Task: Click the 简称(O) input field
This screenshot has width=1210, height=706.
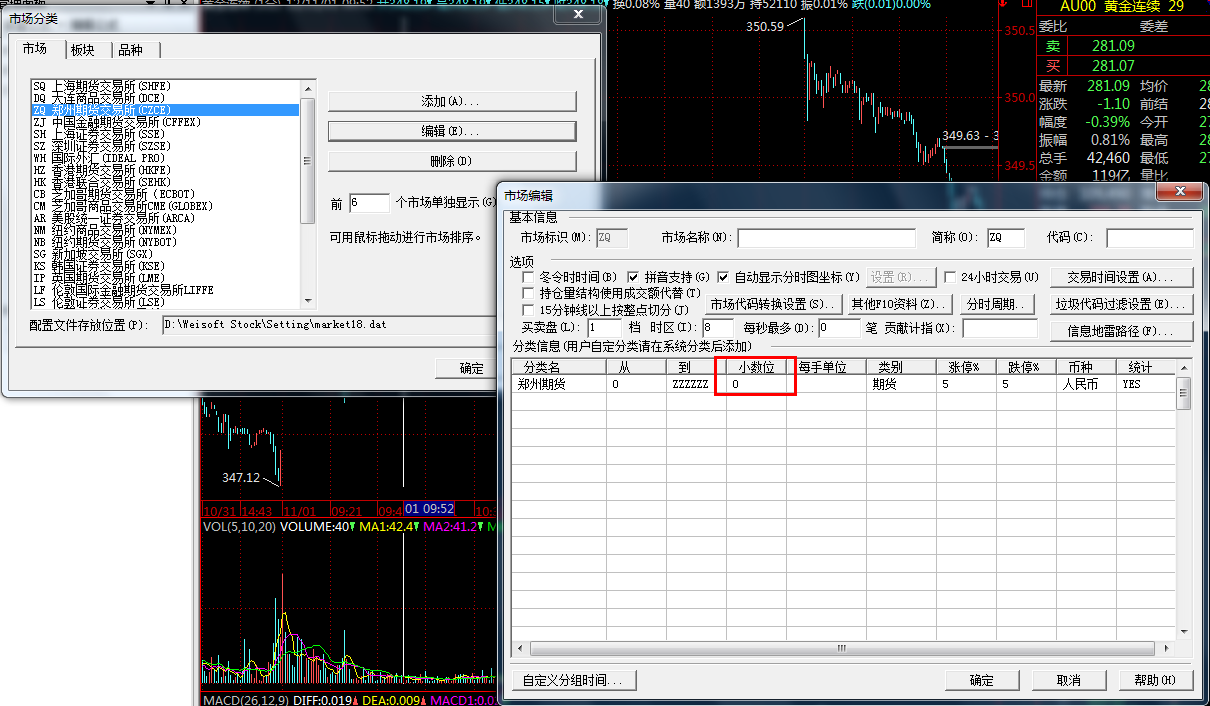Action: coord(1006,238)
